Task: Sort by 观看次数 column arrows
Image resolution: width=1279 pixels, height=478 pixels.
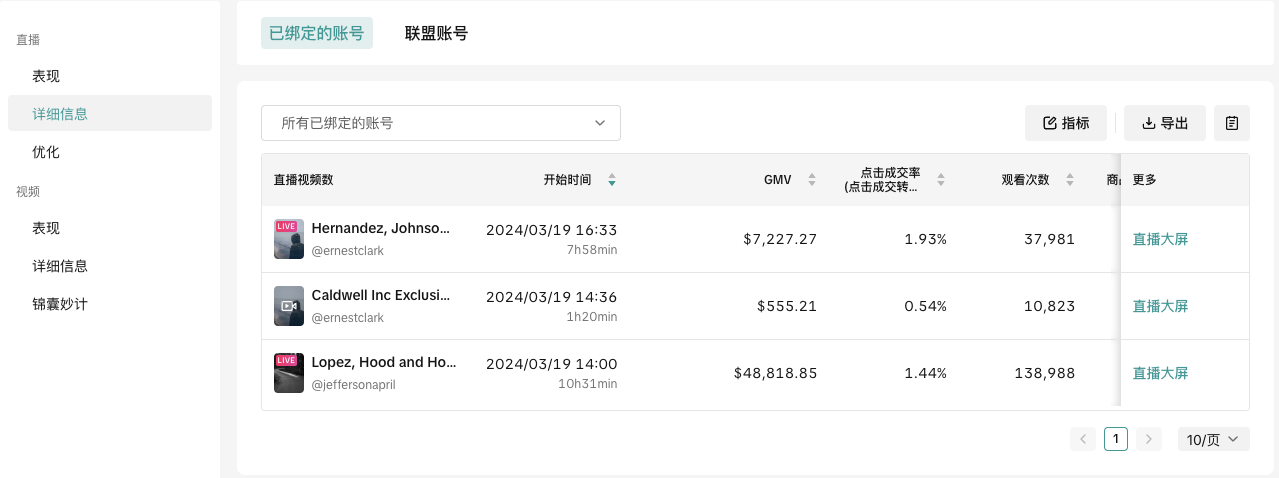Action: click(1070, 180)
